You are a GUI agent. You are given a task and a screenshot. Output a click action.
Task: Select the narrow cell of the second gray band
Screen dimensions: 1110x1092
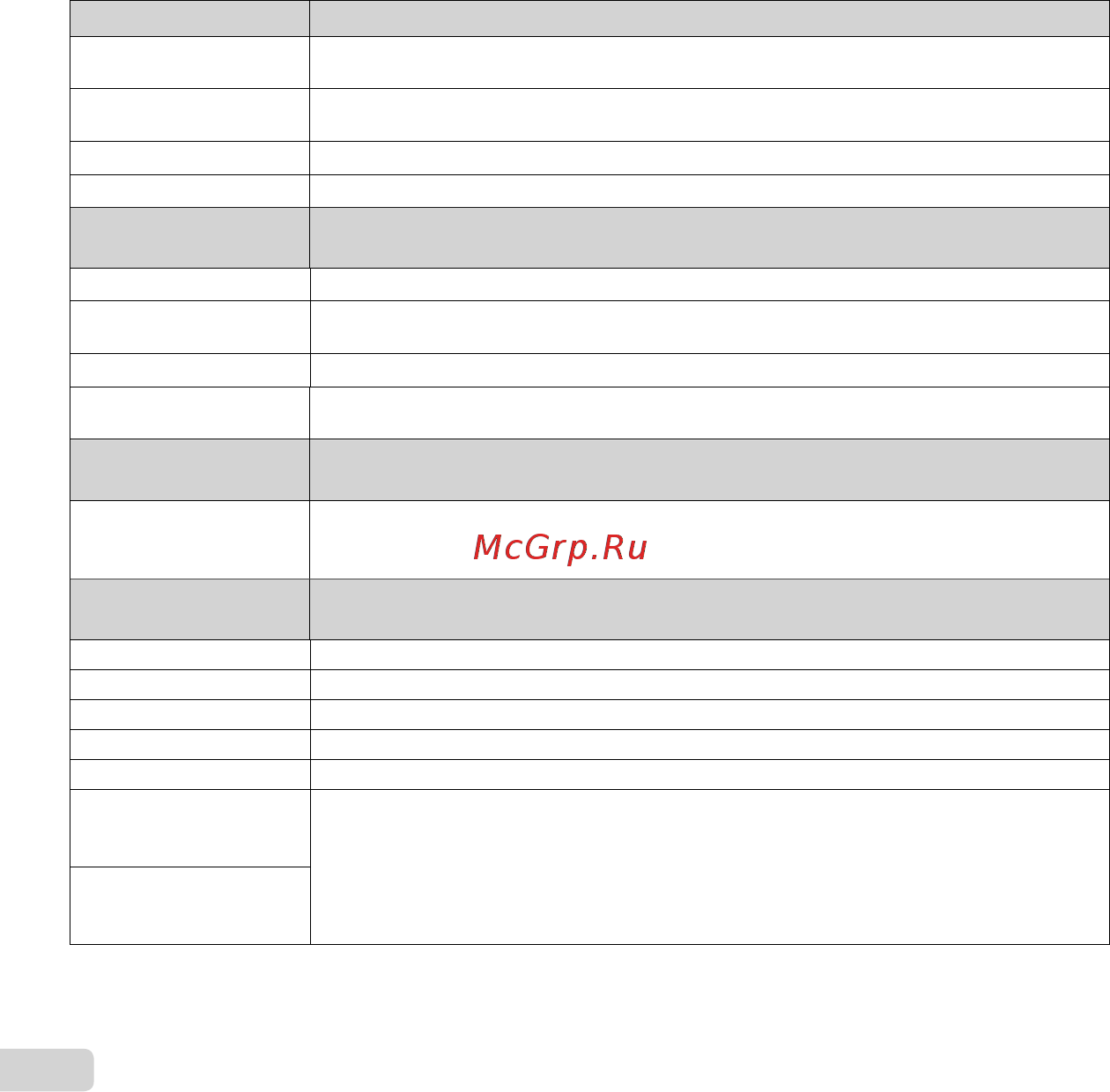coord(189,238)
